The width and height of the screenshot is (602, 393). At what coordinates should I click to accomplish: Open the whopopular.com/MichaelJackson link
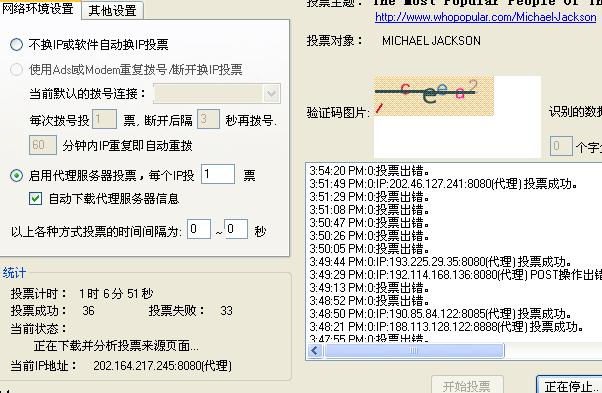[485, 17]
